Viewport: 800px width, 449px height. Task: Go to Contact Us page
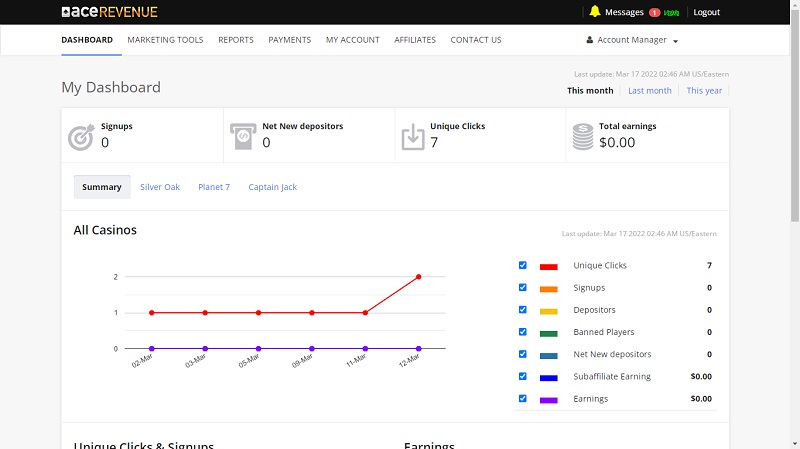point(476,40)
